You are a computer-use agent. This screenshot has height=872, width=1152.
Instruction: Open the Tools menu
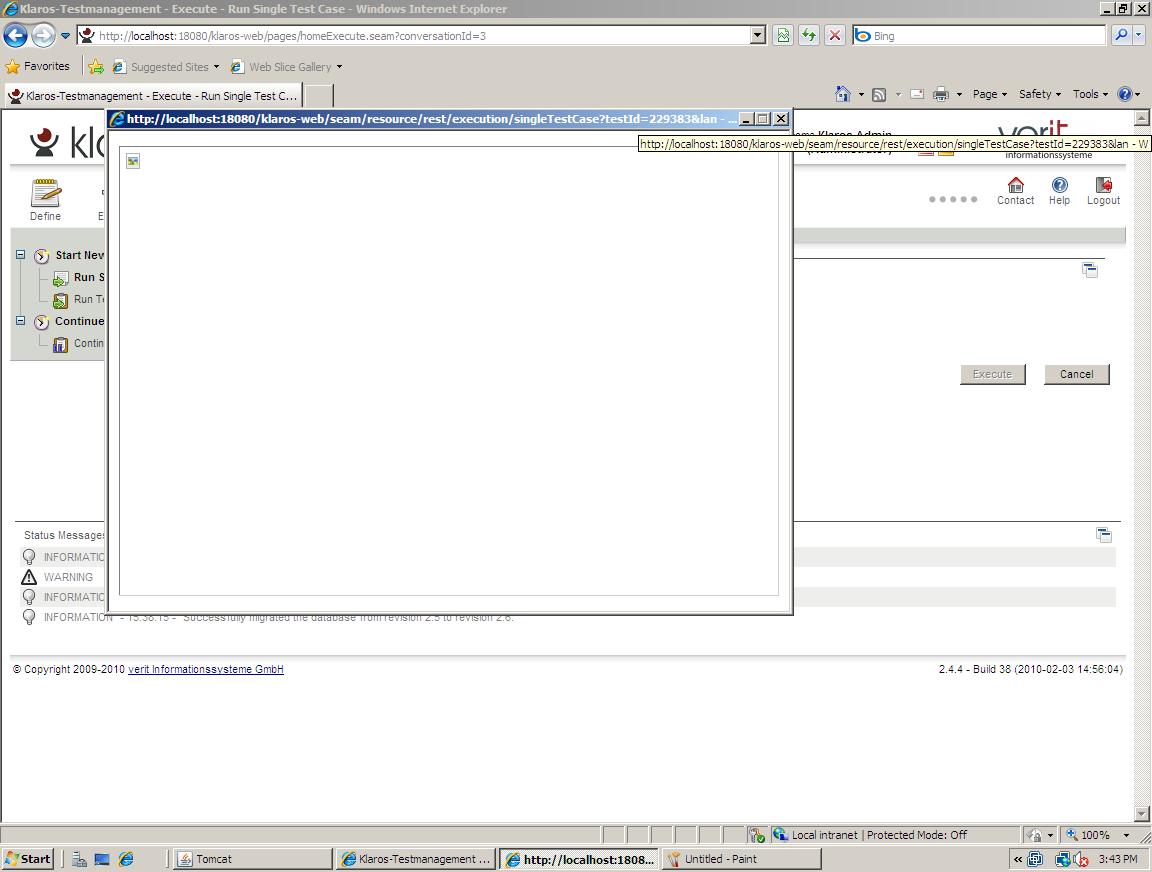1090,94
